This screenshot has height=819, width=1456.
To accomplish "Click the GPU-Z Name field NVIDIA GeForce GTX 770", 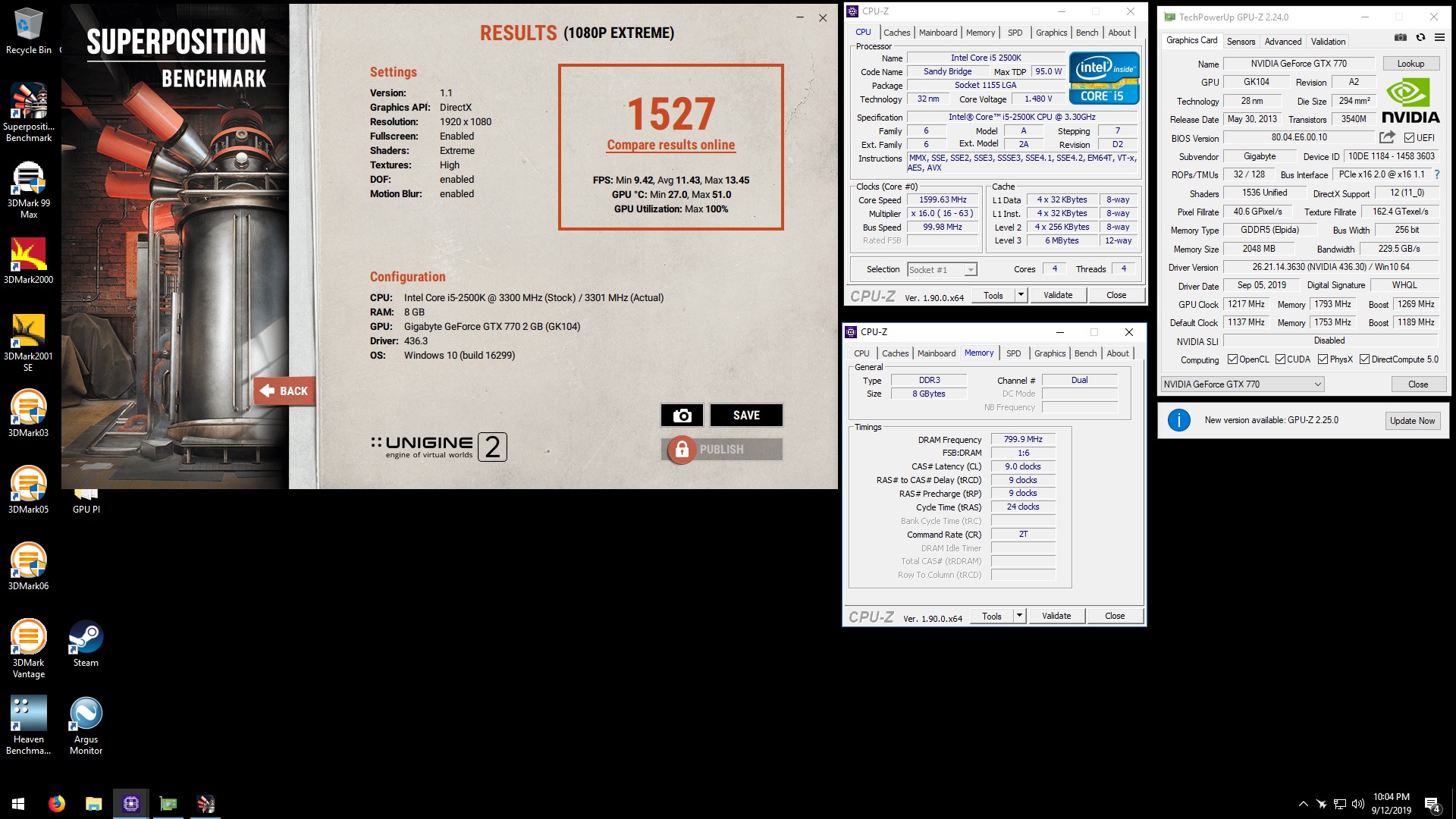I will click(1298, 64).
